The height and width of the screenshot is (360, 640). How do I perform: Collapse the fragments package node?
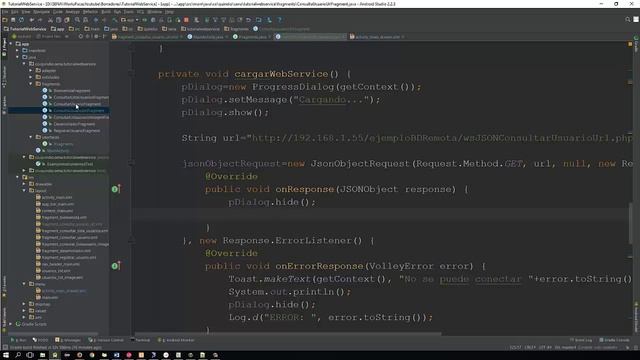31,84
